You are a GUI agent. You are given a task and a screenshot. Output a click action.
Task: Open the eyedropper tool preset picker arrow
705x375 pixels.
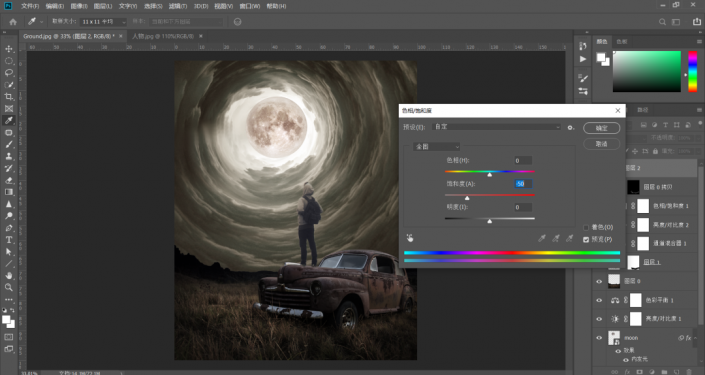pos(41,22)
